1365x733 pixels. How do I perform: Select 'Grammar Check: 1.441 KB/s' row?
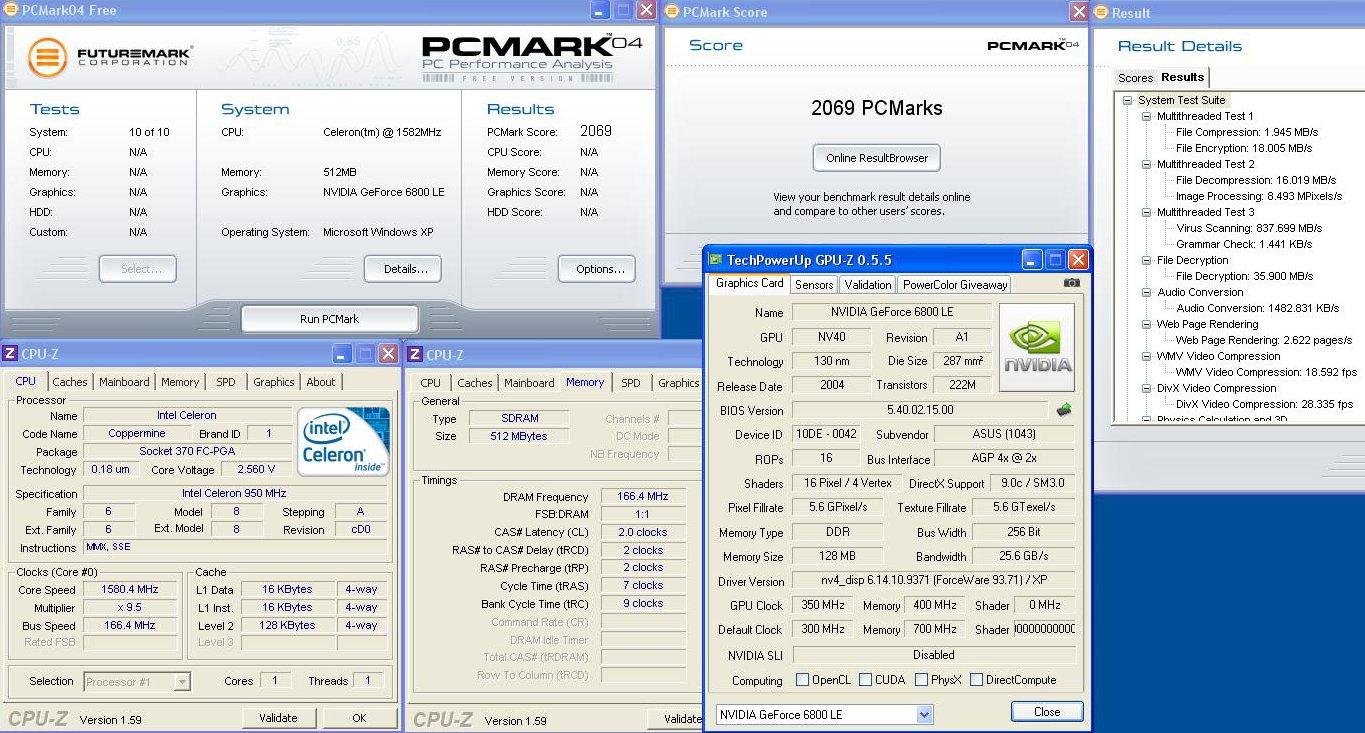(x=1244, y=244)
